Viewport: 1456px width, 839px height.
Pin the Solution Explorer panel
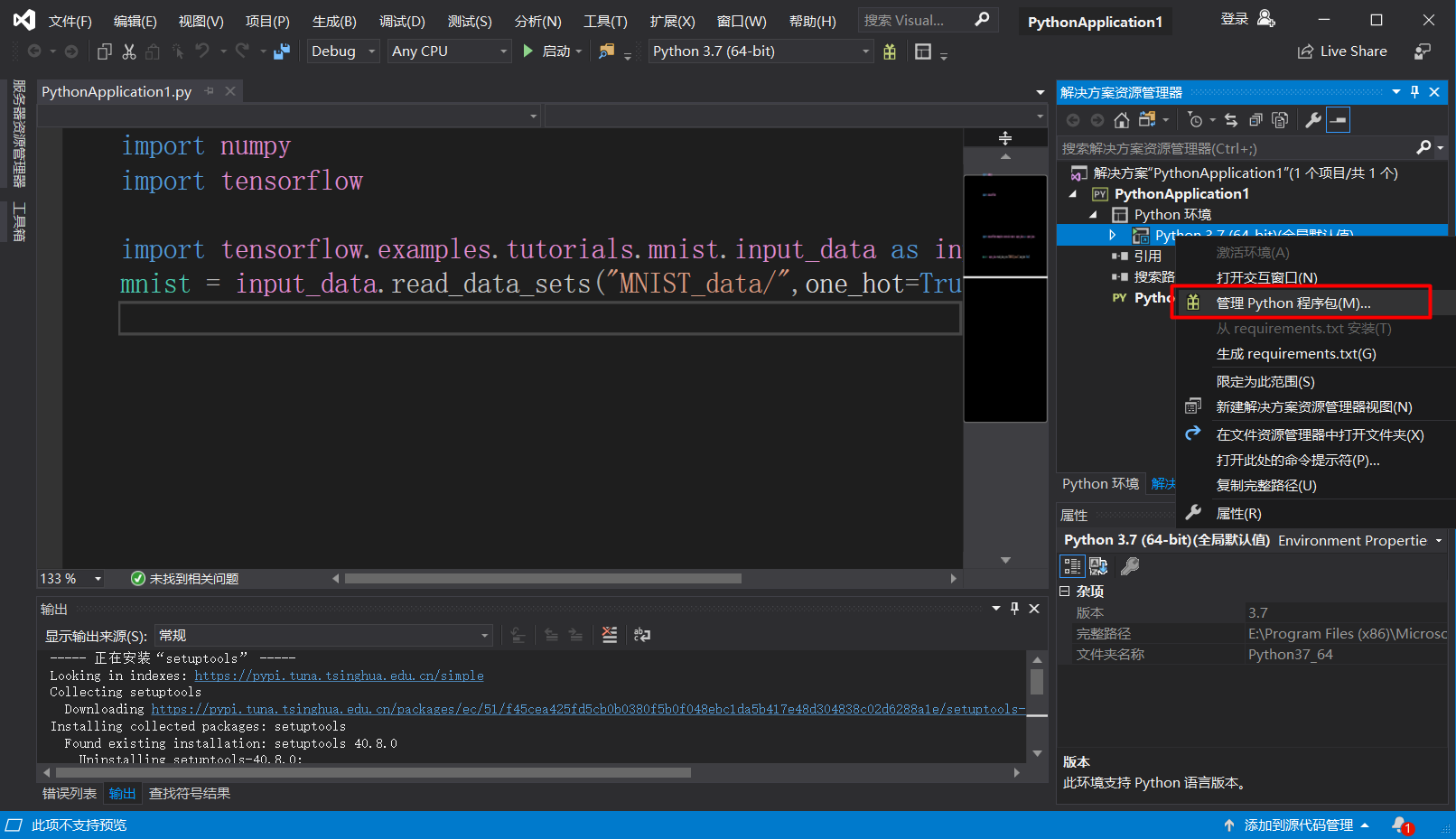coord(1414,92)
